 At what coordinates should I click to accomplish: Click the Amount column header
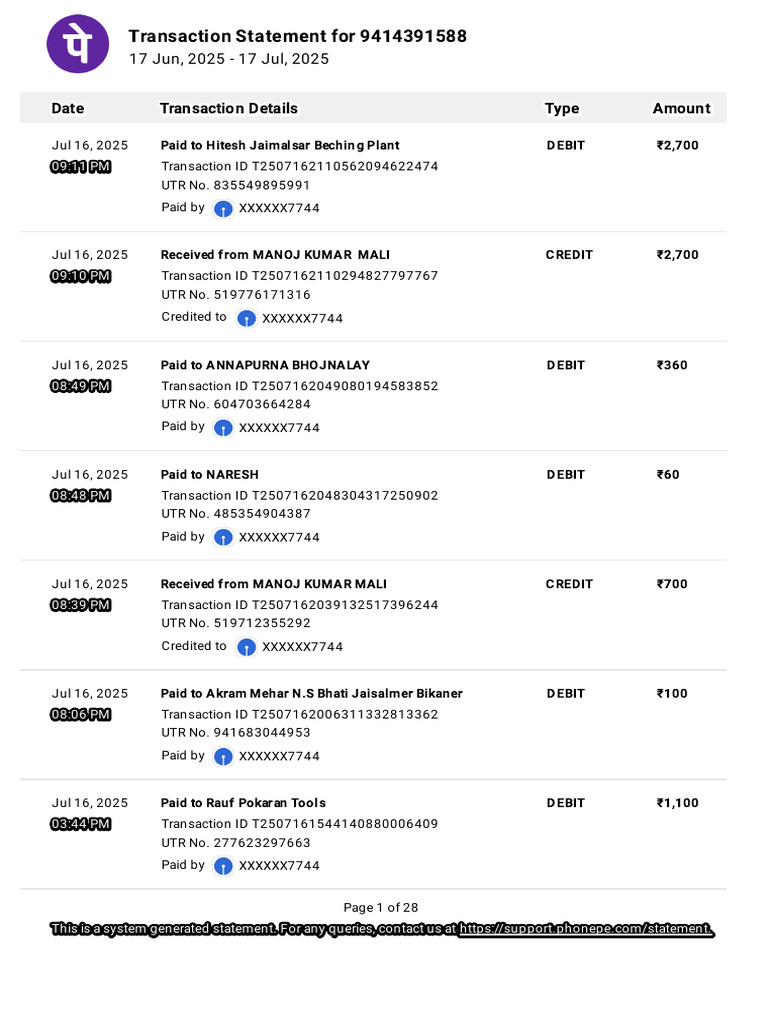[681, 108]
